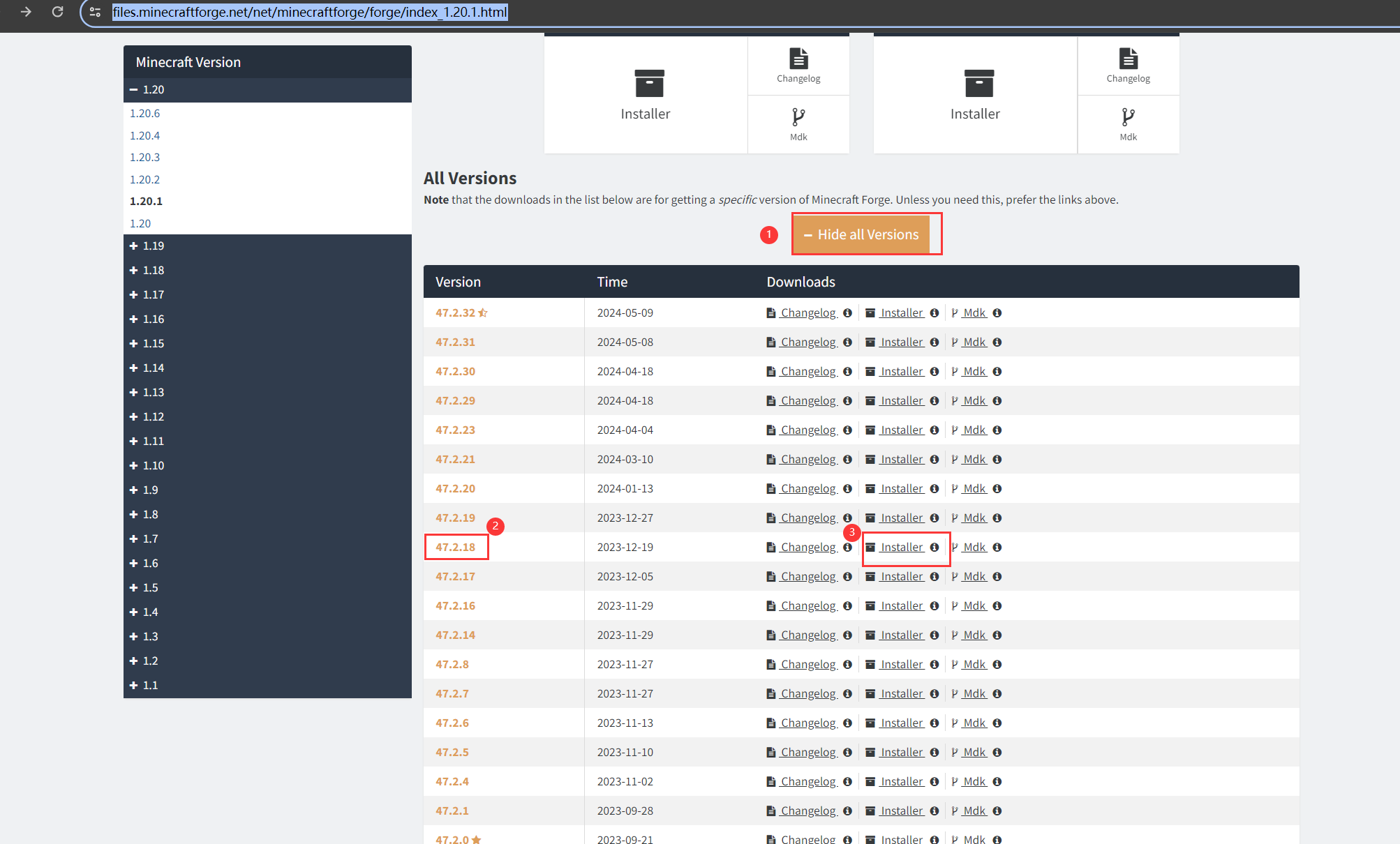Click info icon beside 47.2.1 Installer
This screenshot has height=844, width=1400.
934,811
